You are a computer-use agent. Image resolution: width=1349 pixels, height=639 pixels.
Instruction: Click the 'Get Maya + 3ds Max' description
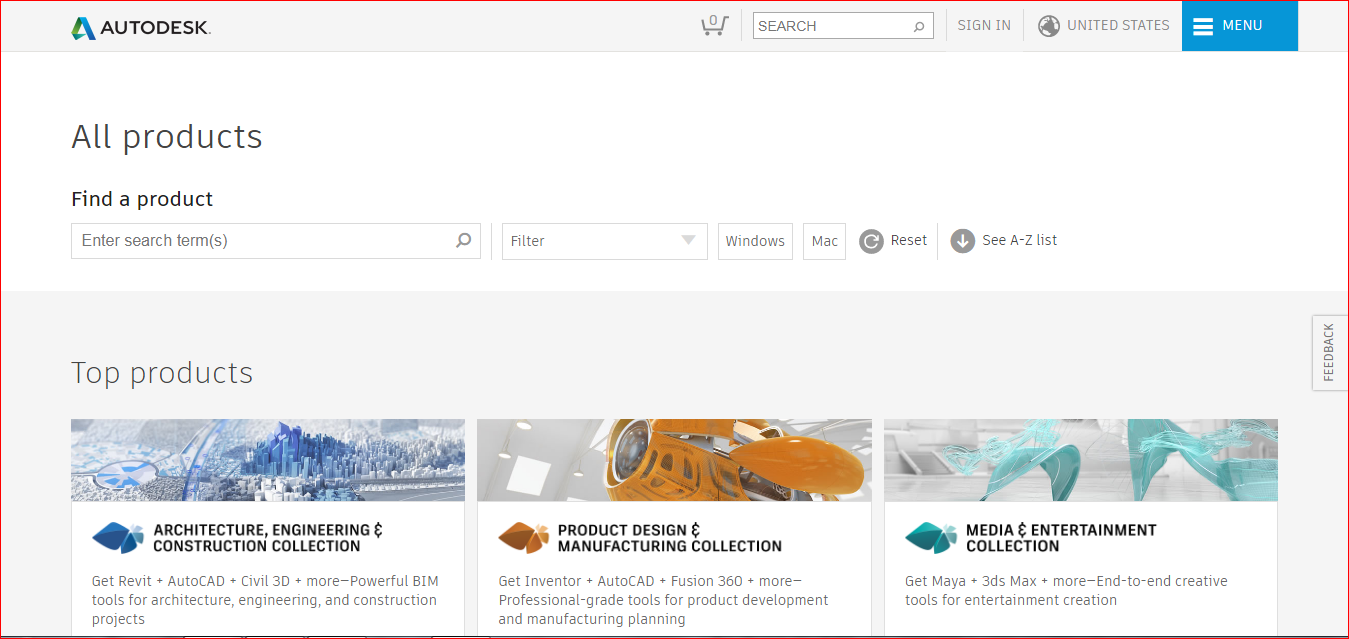[x=1066, y=591]
